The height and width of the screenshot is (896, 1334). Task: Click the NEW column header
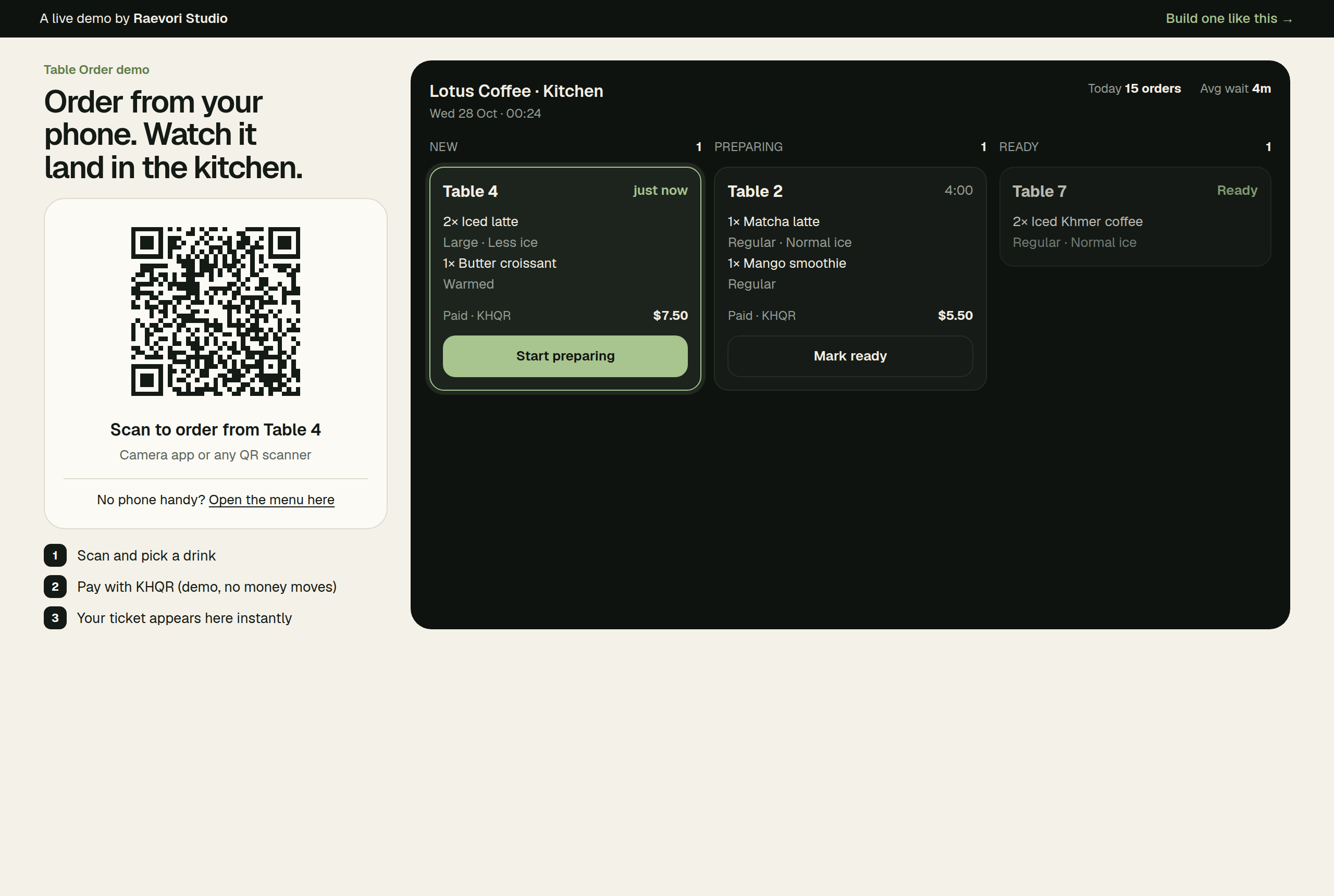pos(443,147)
